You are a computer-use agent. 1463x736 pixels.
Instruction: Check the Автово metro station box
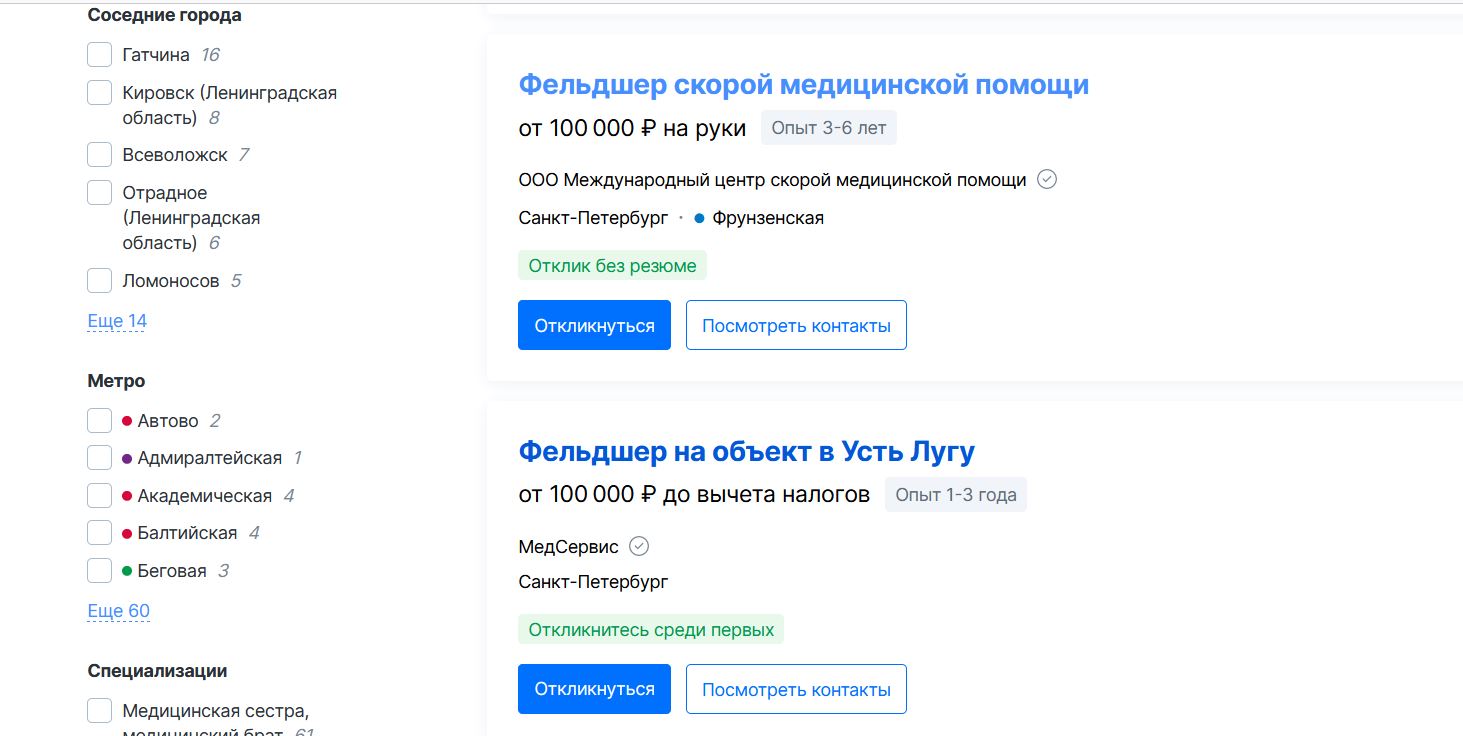(x=99, y=421)
